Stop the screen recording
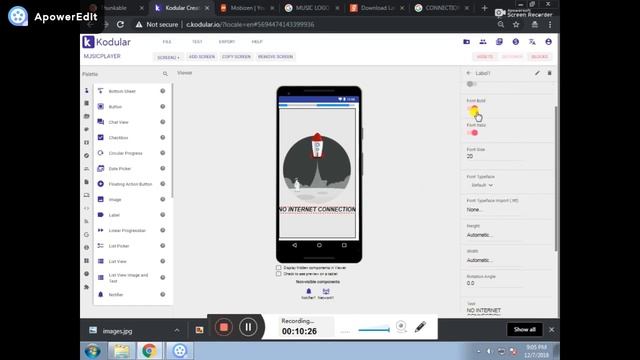Screen dimensions: 640x360 click(223, 327)
